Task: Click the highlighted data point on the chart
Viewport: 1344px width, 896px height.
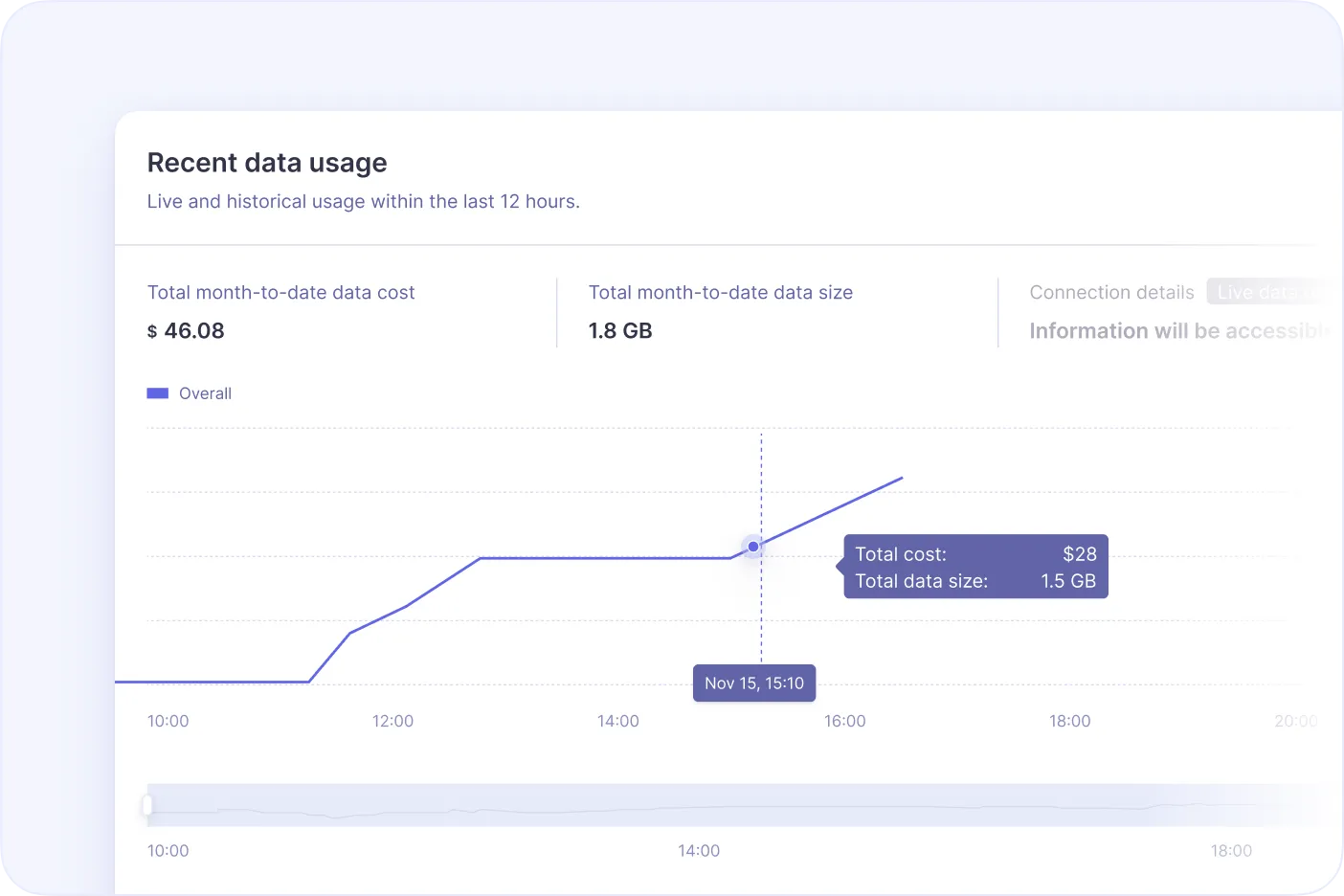Action: coord(753,547)
